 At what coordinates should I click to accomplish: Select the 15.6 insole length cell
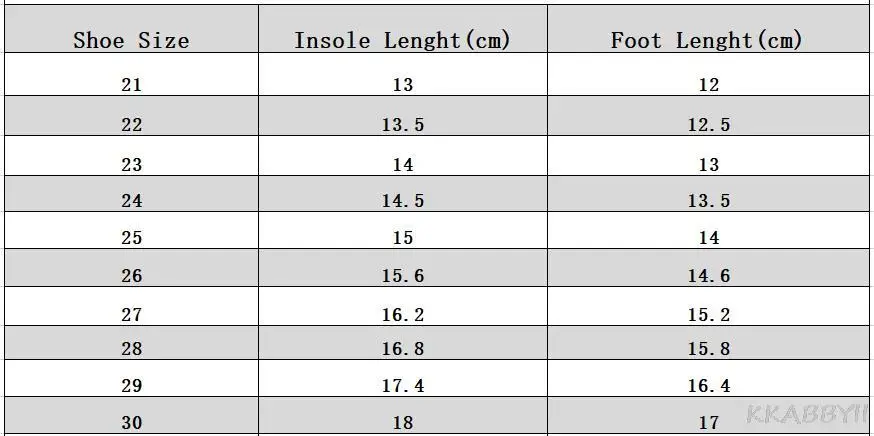tap(402, 276)
